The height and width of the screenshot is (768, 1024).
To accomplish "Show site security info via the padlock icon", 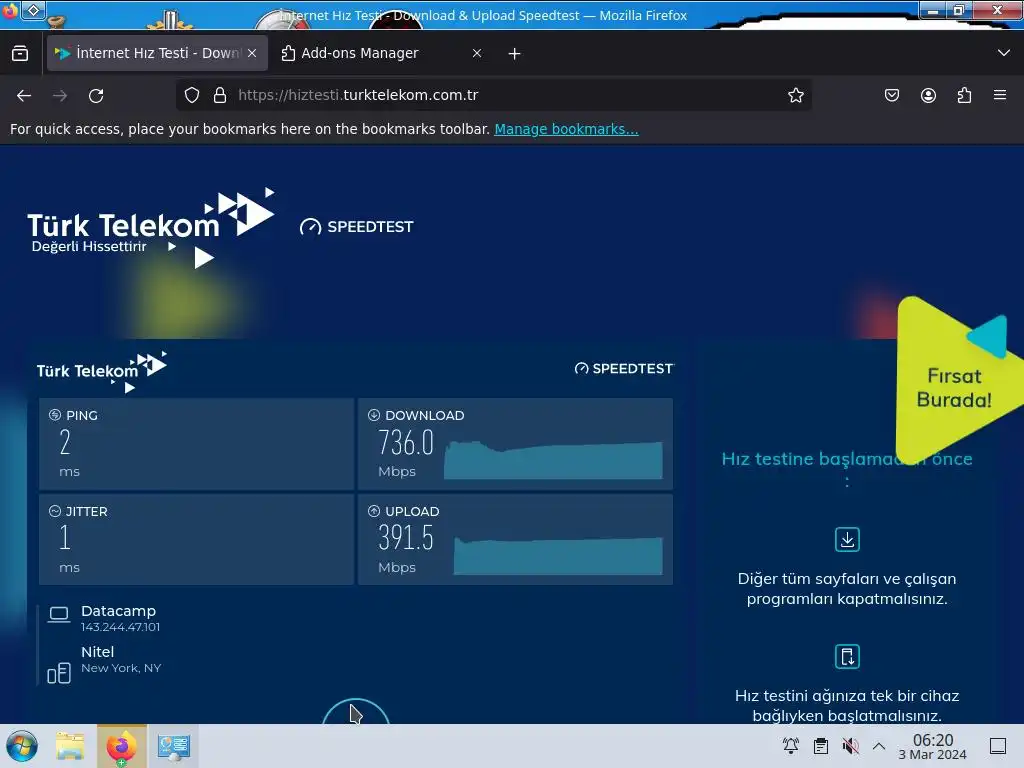I will pos(220,95).
